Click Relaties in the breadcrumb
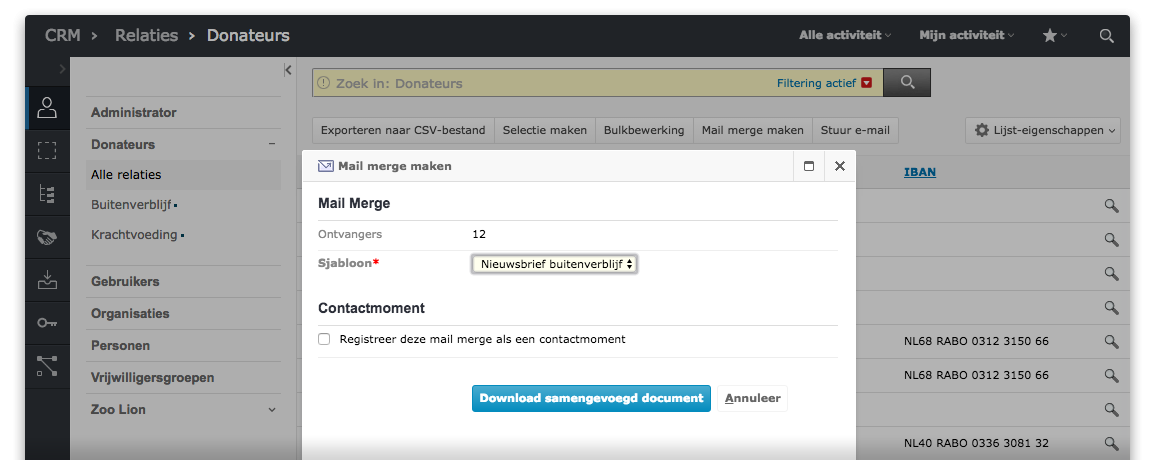 [146, 35]
